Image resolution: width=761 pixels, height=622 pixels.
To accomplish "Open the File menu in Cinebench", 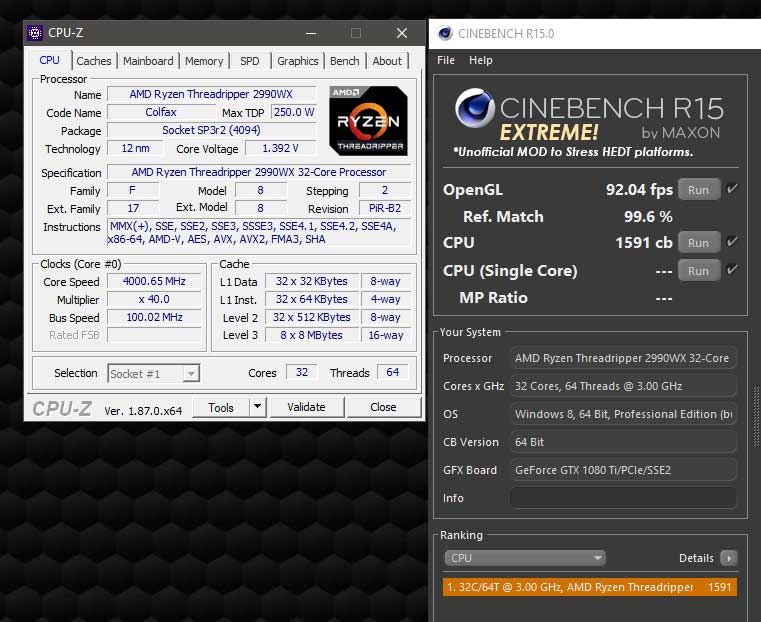I will (446, 60).
